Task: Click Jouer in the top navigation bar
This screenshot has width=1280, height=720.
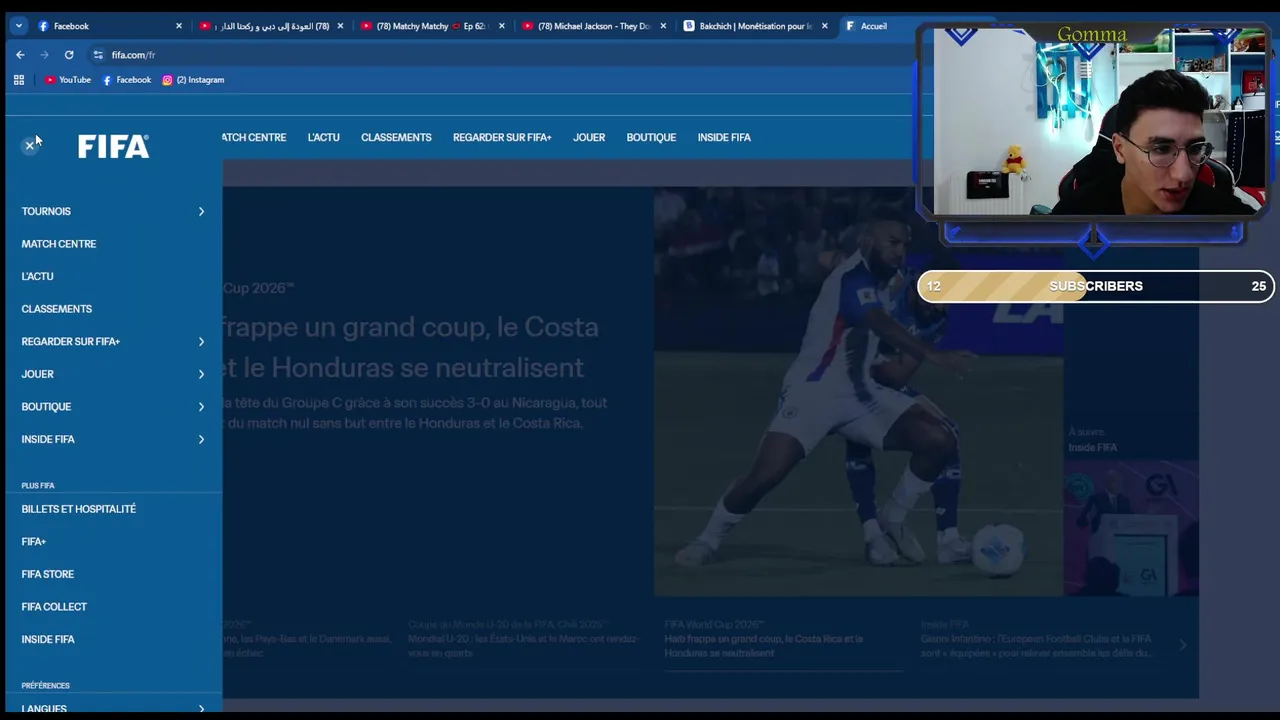Action: pos(589,137)
